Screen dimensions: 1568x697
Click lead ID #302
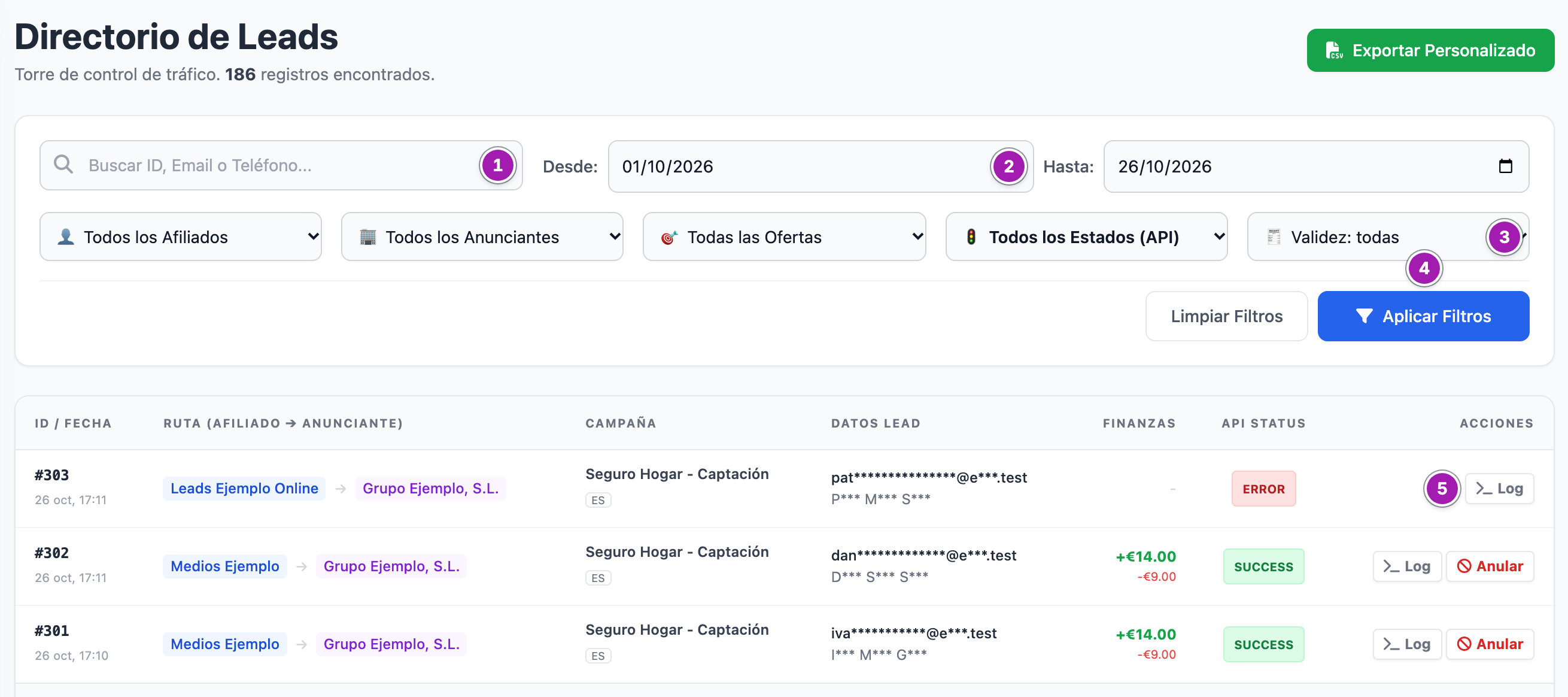pyautogui.click(x=51, y=553)
